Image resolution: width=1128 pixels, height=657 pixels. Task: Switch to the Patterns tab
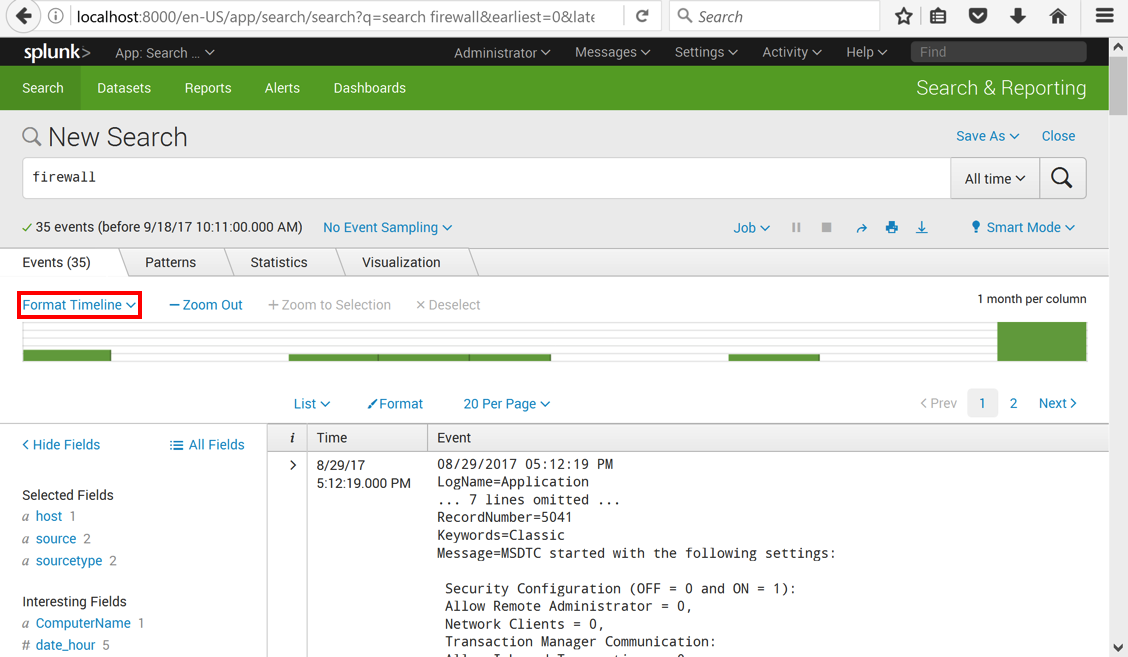170,263
